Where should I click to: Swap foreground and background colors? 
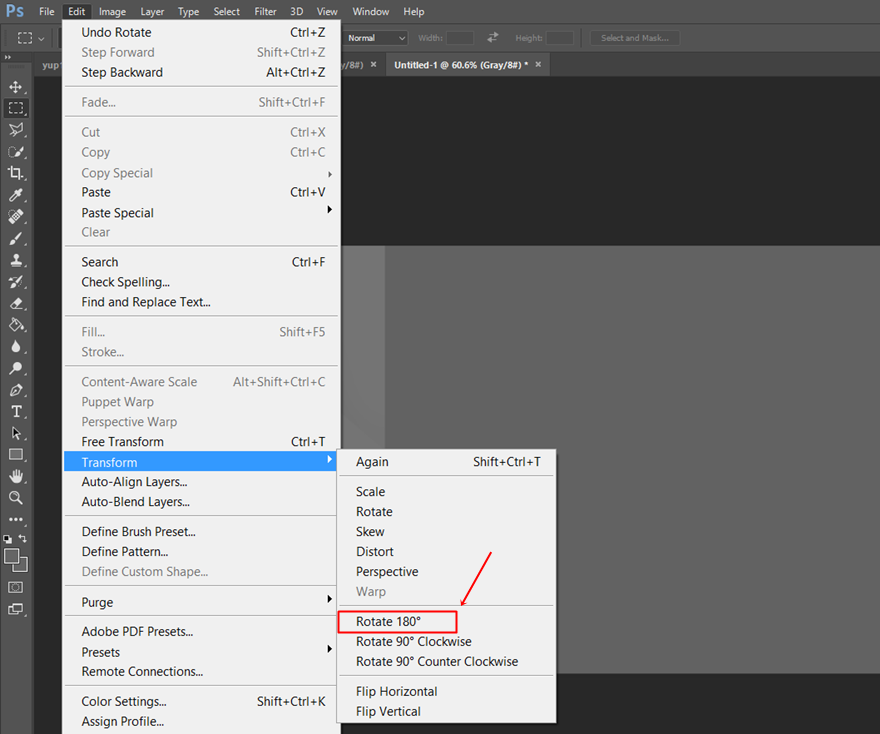(x=22, y=539)
